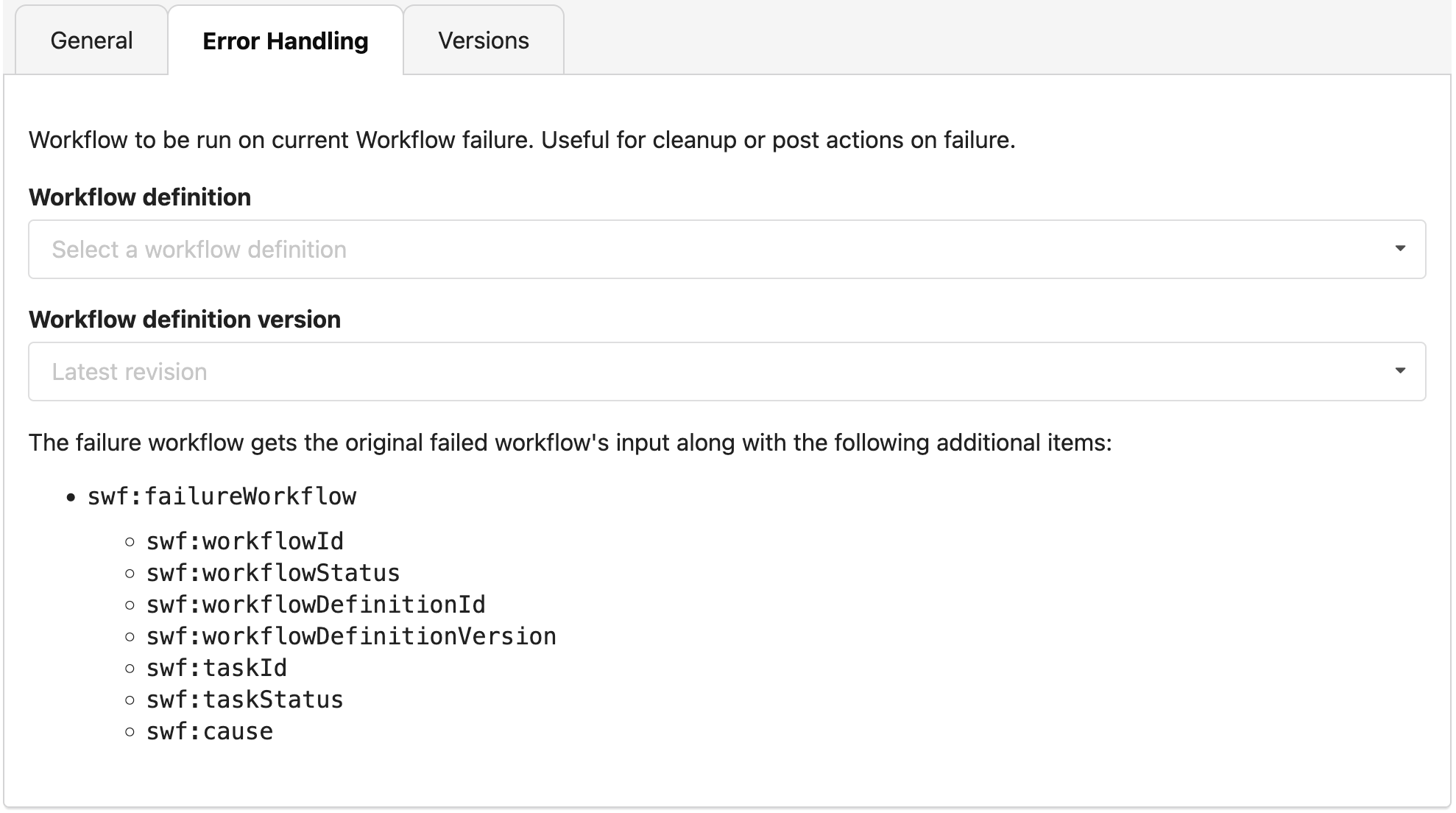Open the Versions tab
The height and width of the screenshot is (813, 1456).
(x=483, y=41)
